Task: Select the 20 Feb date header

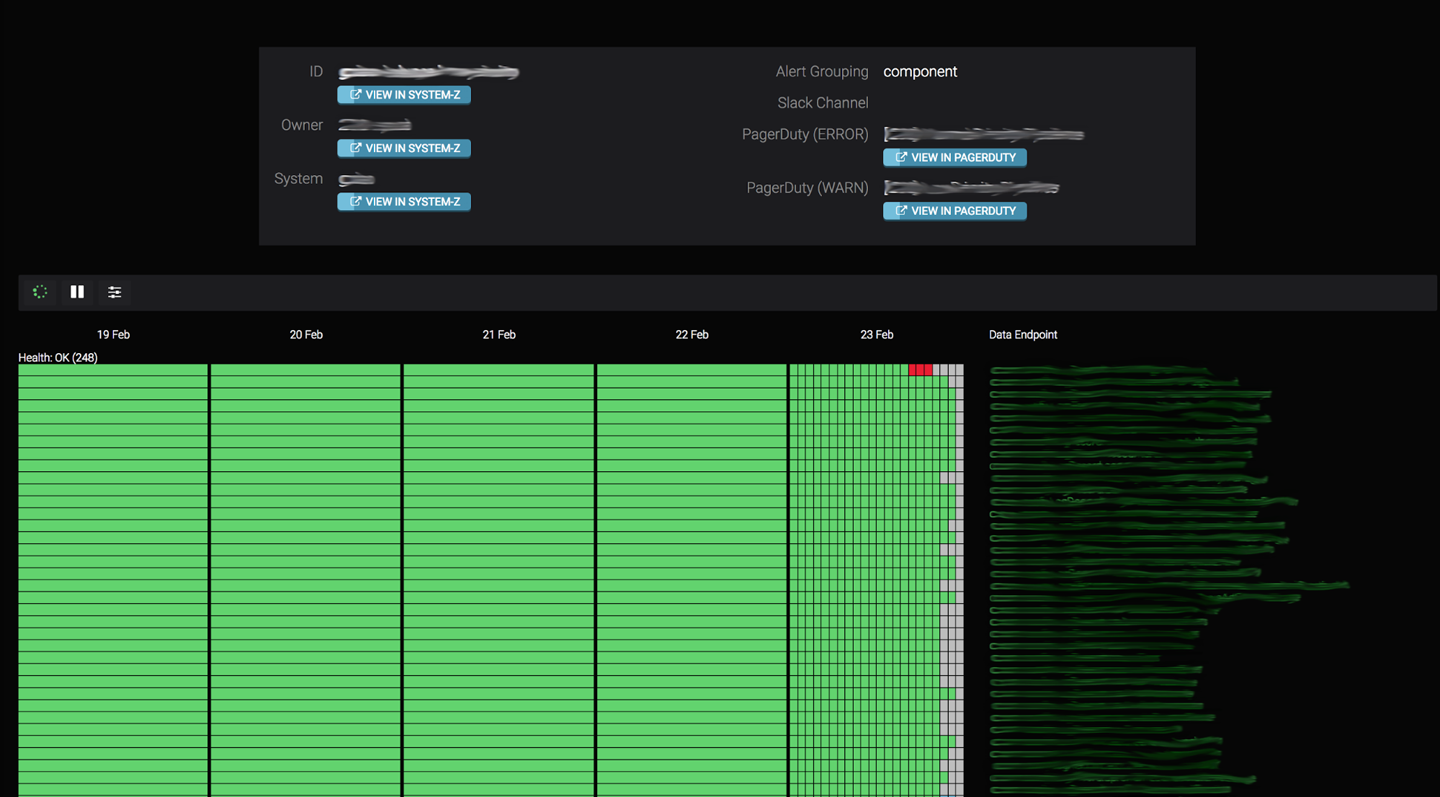Action: pos(306,335)
